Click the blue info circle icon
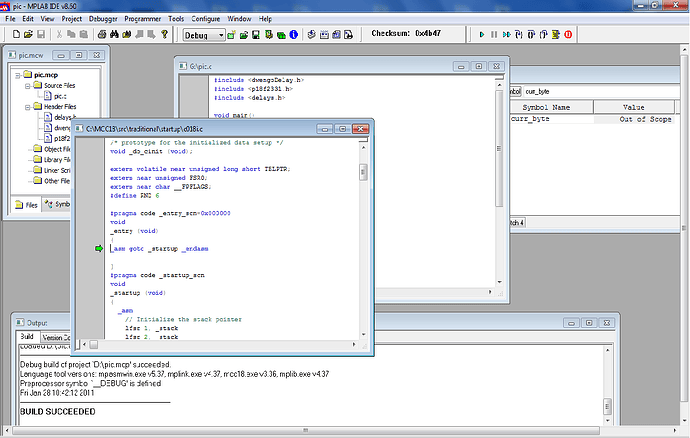 (294, 35)
